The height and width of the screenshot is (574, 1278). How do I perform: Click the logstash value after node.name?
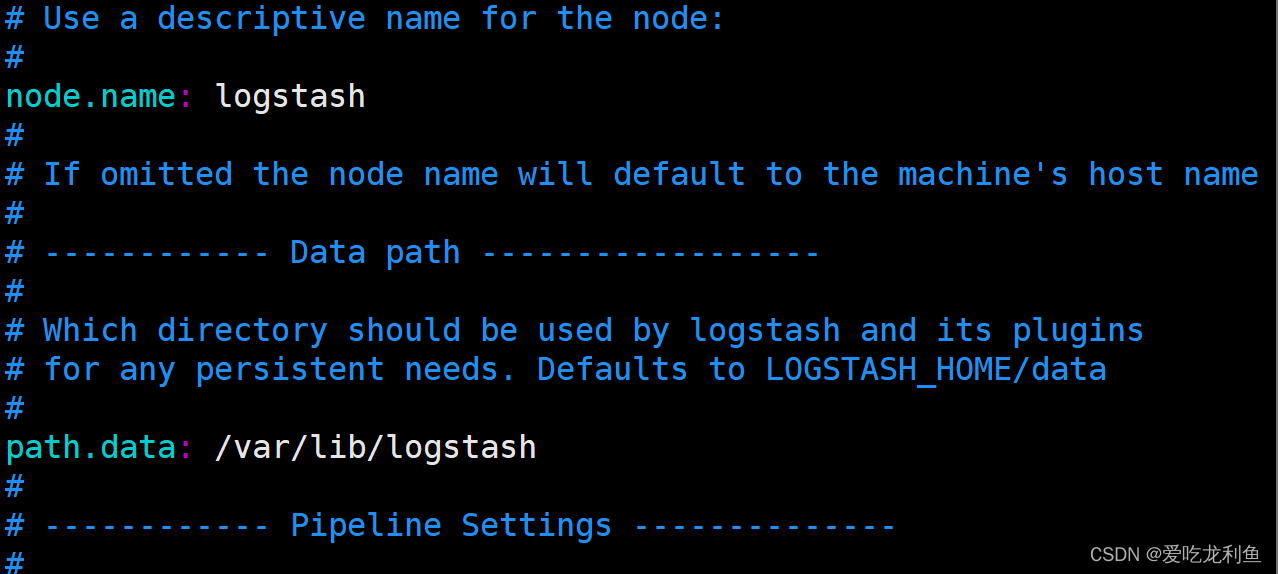290,97
